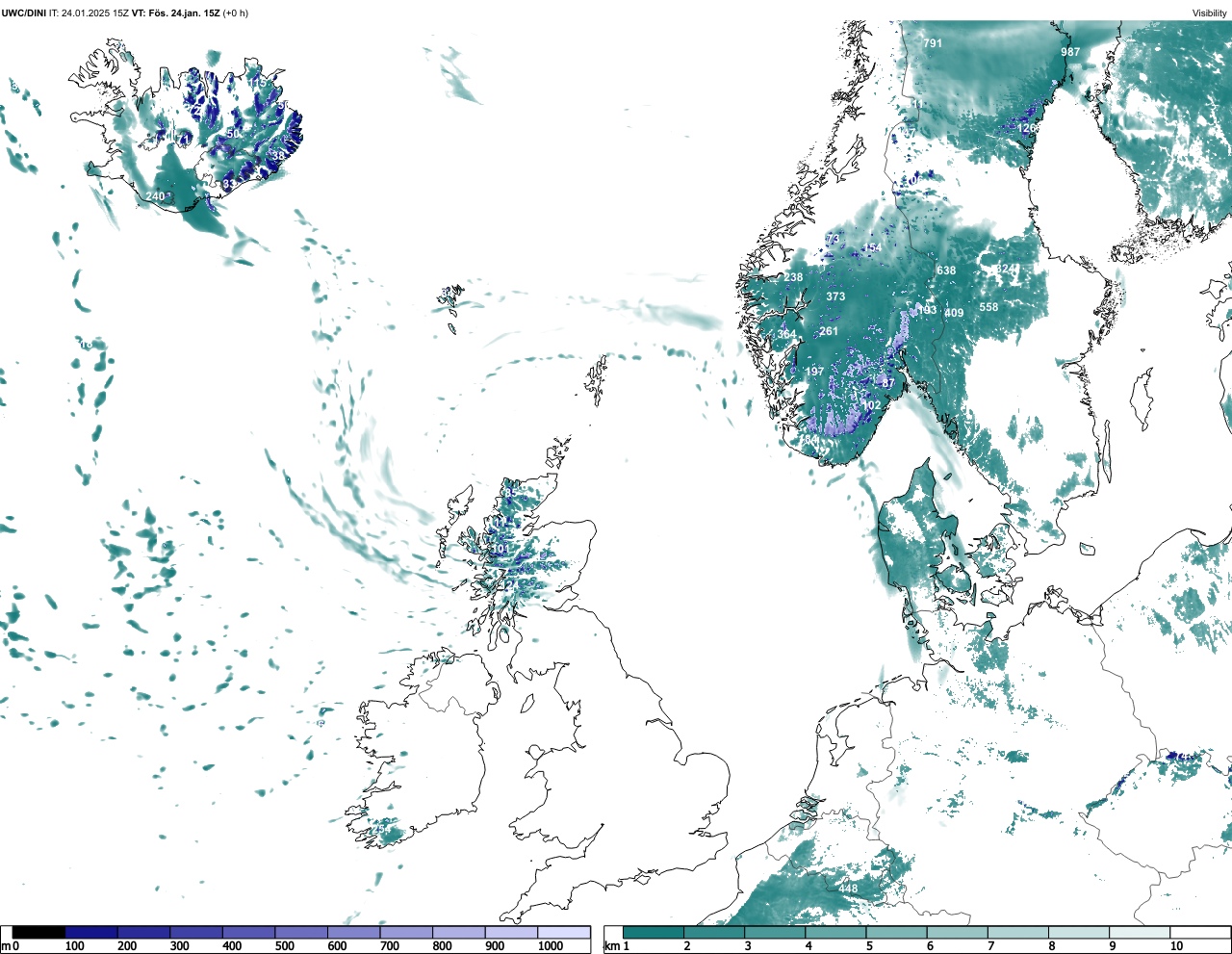Click the 600–700 m legend swatch
This screenshot has width=1232, height=954.
coord(354,932)
